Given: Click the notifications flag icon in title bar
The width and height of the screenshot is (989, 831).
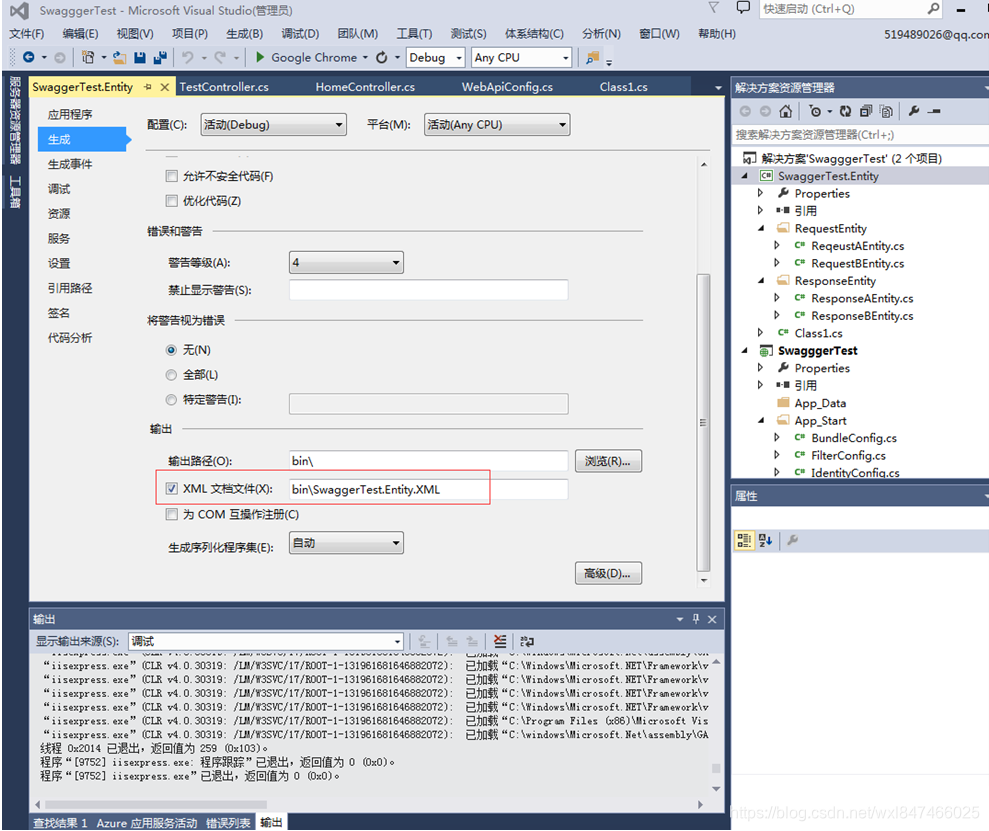Looking at the screenshot, I should pyautogui.click(x=713, y=8).
